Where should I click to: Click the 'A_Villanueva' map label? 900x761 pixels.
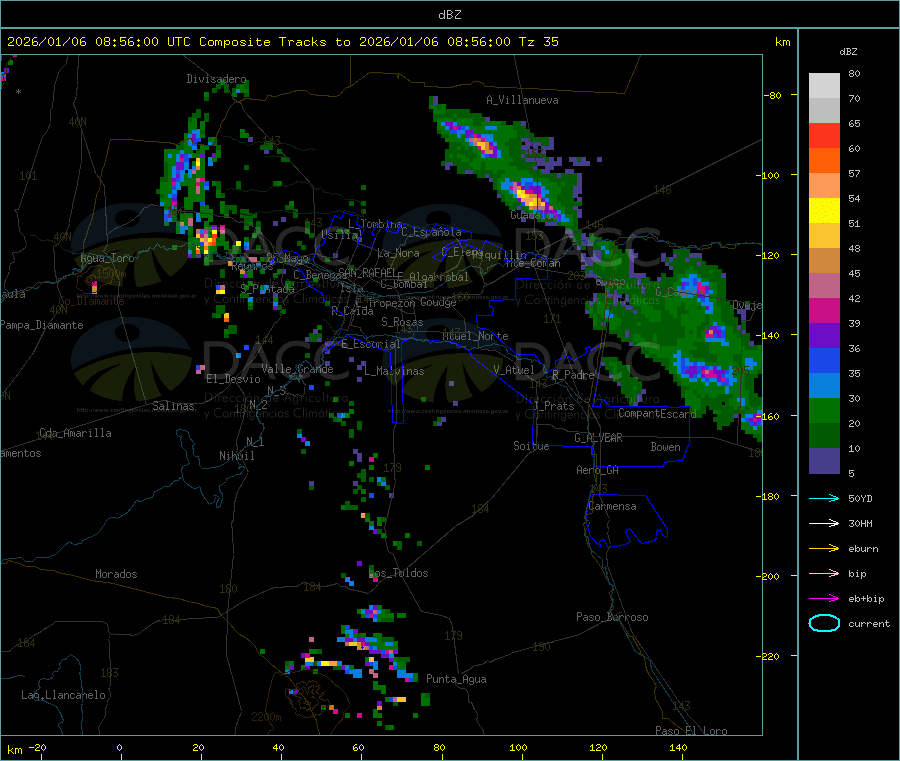click(522, 100)
